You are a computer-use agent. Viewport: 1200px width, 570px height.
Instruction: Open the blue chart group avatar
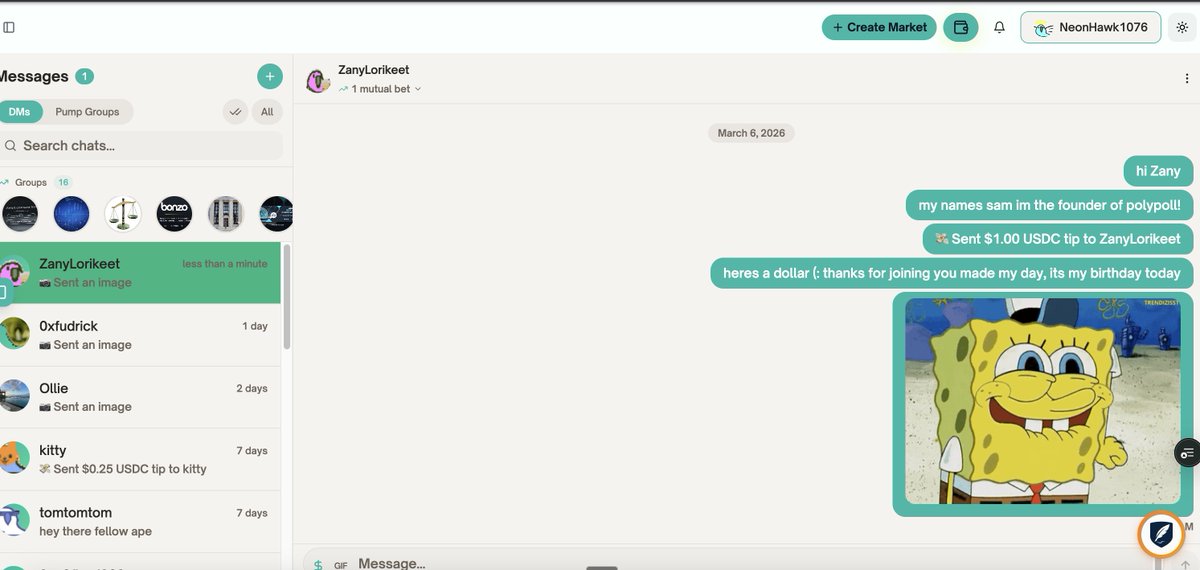point(71,214)
